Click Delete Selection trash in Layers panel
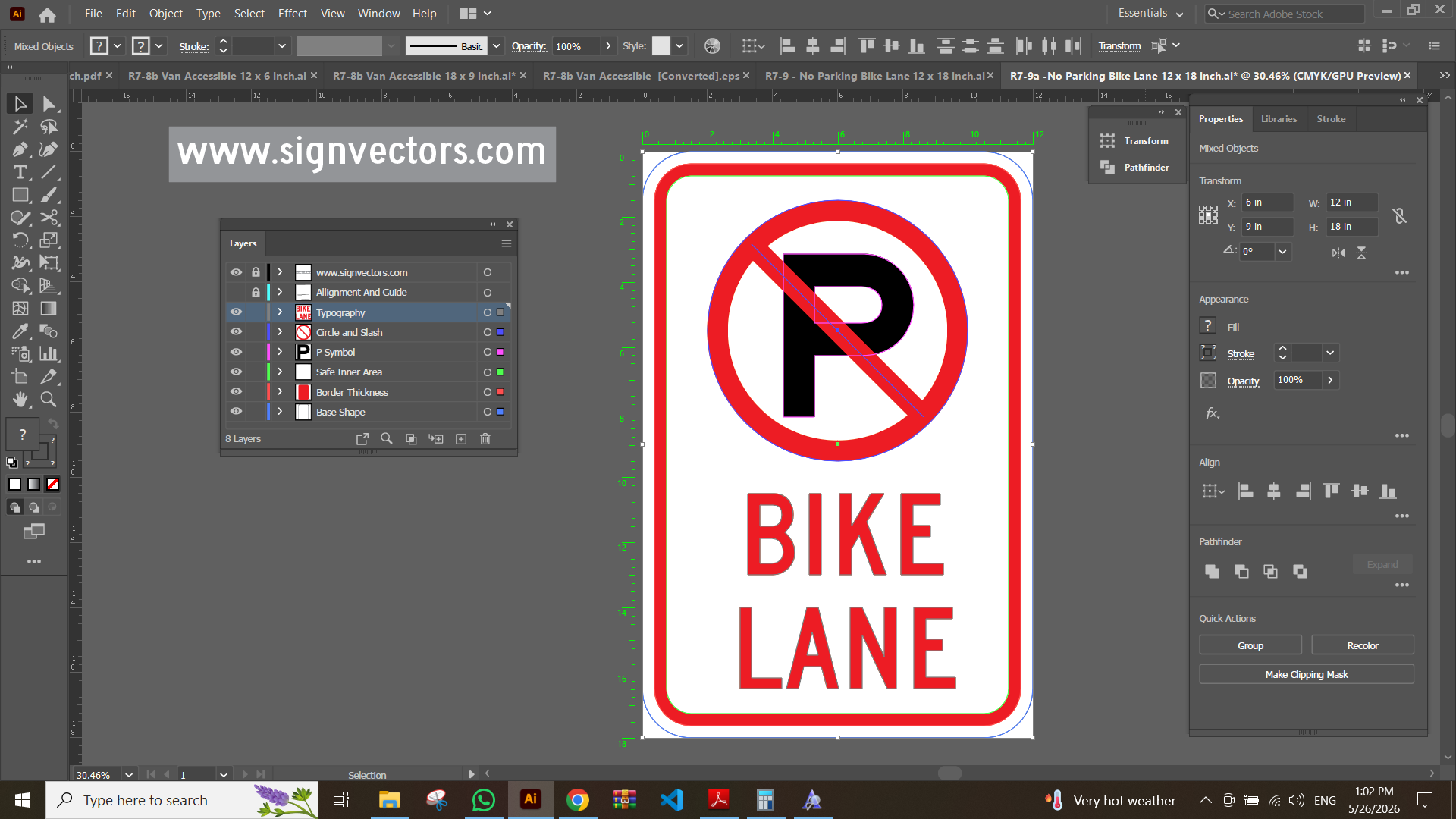 click(485, 439)
